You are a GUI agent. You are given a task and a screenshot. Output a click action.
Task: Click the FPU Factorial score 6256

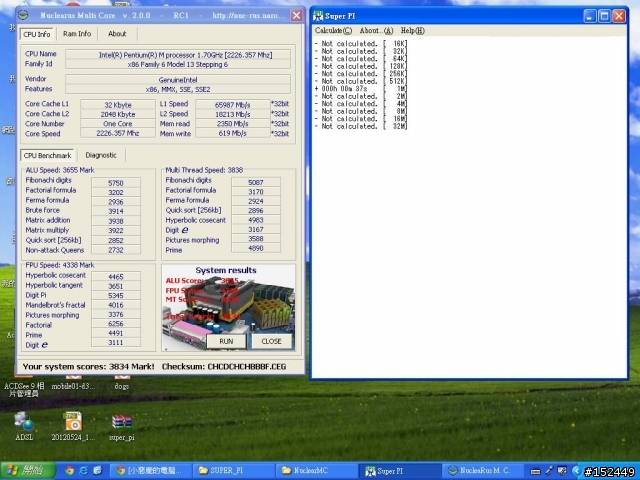pyautogui.click(x=116, y=324)
